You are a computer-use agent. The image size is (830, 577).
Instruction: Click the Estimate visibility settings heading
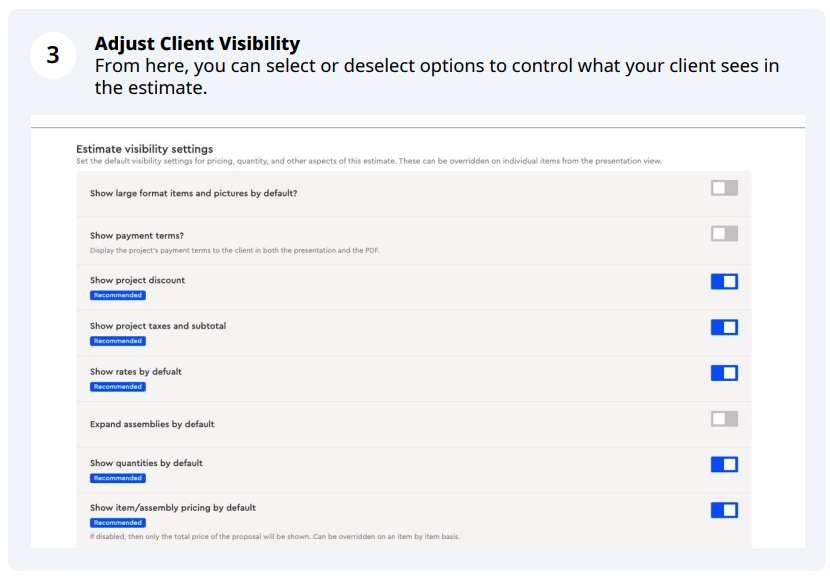click(145, 149)
